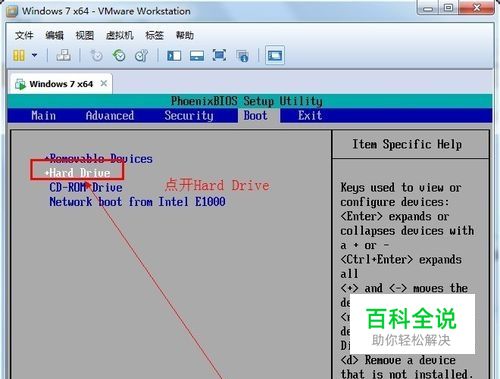The image size is (500, 379).
Task: Switch to the BIOS Security tab
Action: coord(189,115)
